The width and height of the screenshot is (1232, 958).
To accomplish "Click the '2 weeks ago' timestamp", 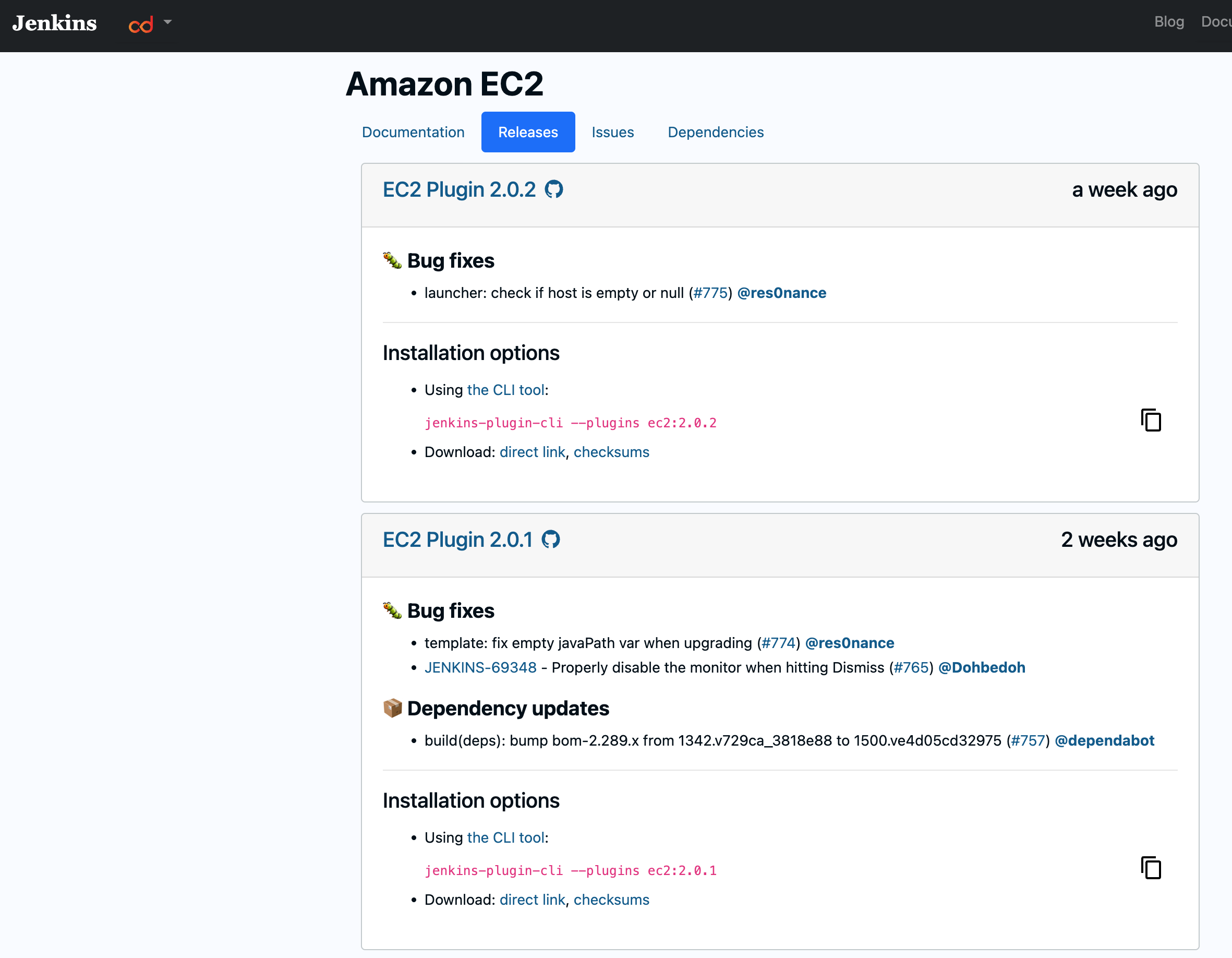I will 1119,540.
